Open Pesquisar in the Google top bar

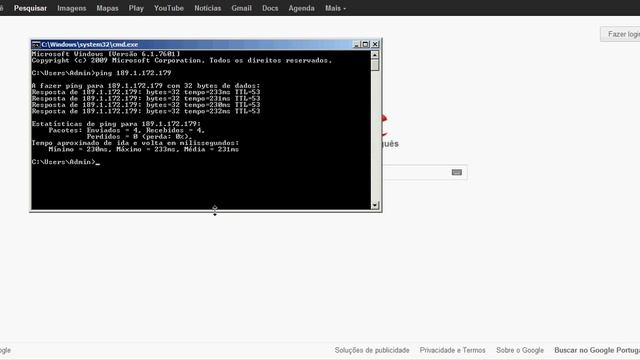click(30, 8)
